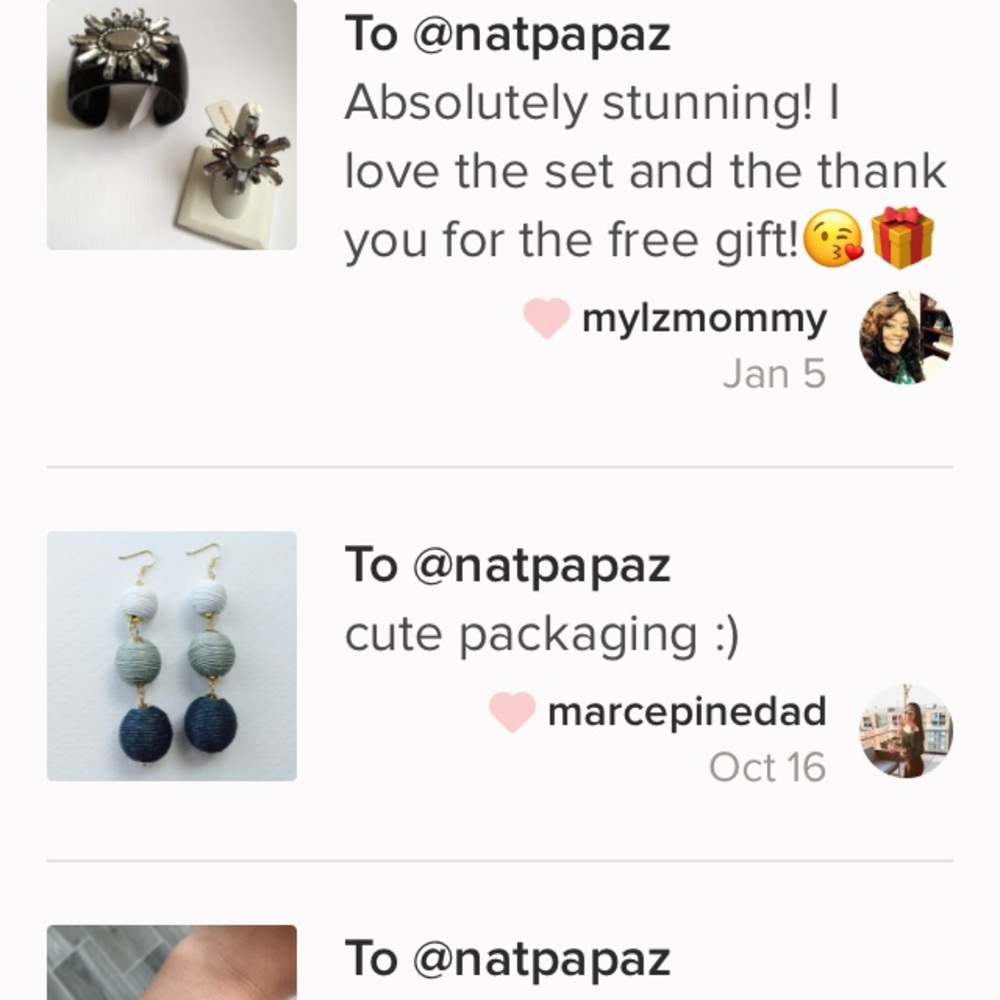Image resolution: width=1000 pixels, height=1000 pixels.
Task: Open the partially visible bottom listing photo
Action: coord(172,962)
